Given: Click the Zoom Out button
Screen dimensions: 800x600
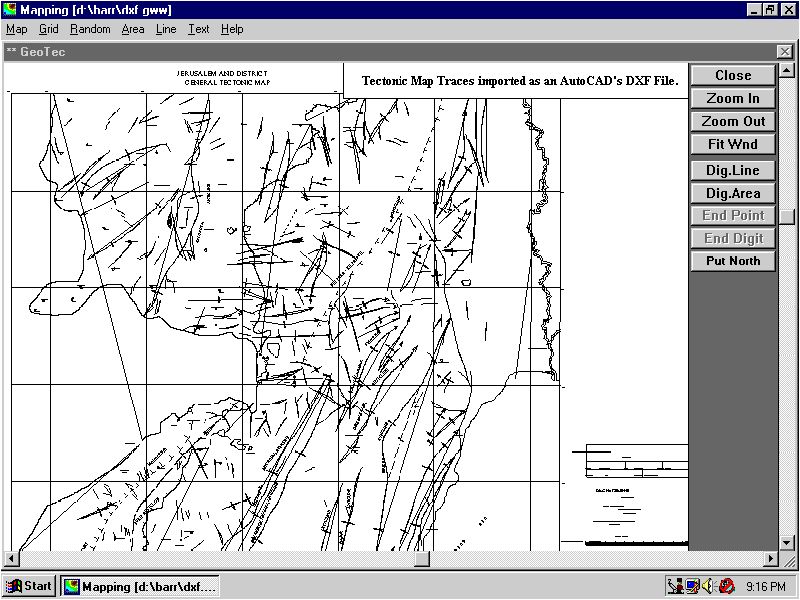Looking at the screenshot, I should [x=733, y=121].
